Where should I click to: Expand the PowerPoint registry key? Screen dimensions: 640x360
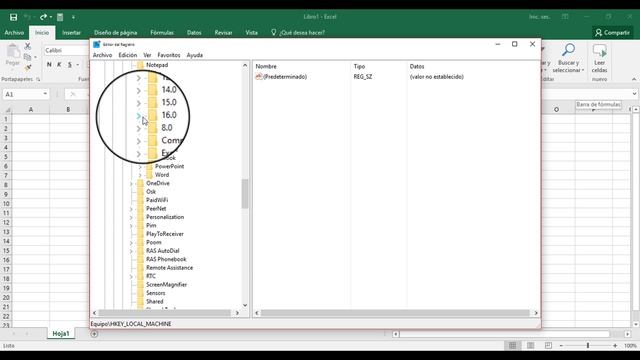140,167
